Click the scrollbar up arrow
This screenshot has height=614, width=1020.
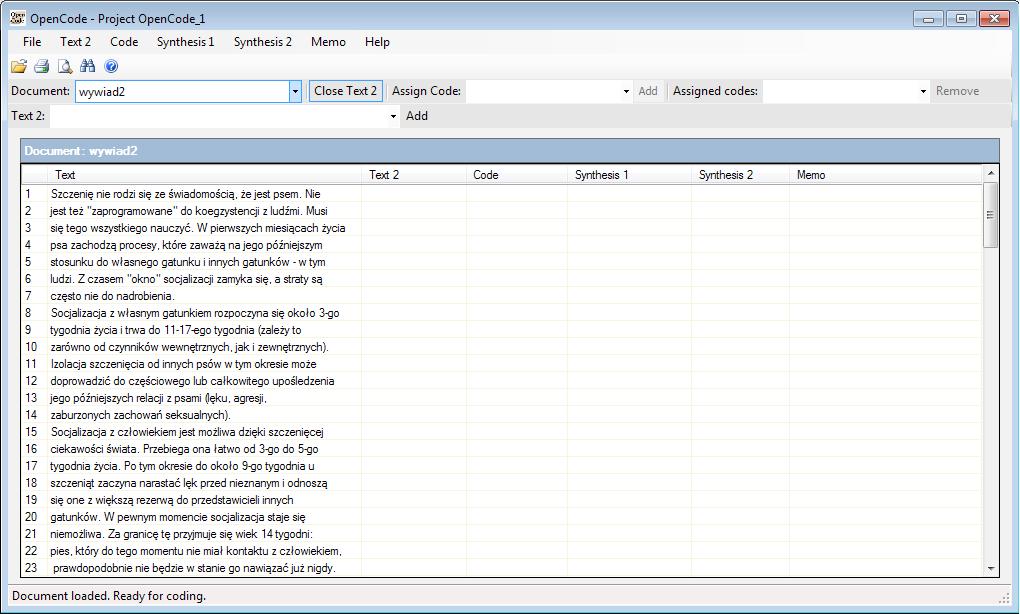991,174
